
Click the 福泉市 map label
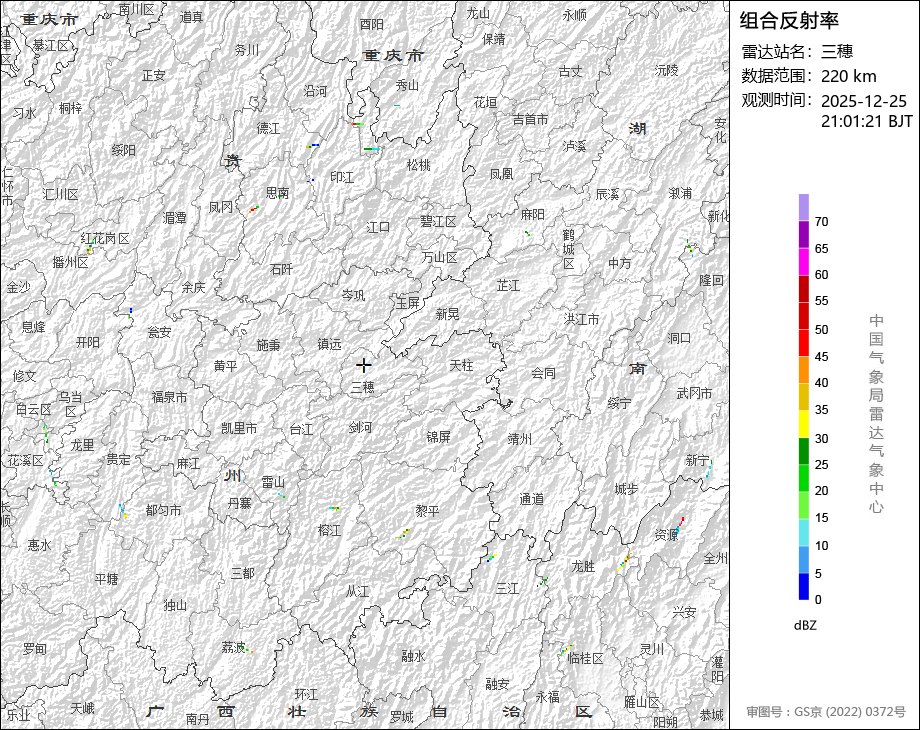pos(170,397)
